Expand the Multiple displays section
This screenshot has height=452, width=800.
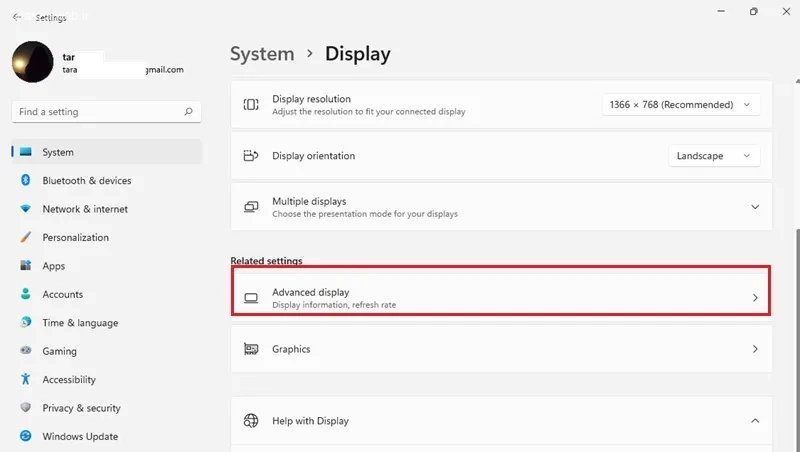tap(755, 207)
